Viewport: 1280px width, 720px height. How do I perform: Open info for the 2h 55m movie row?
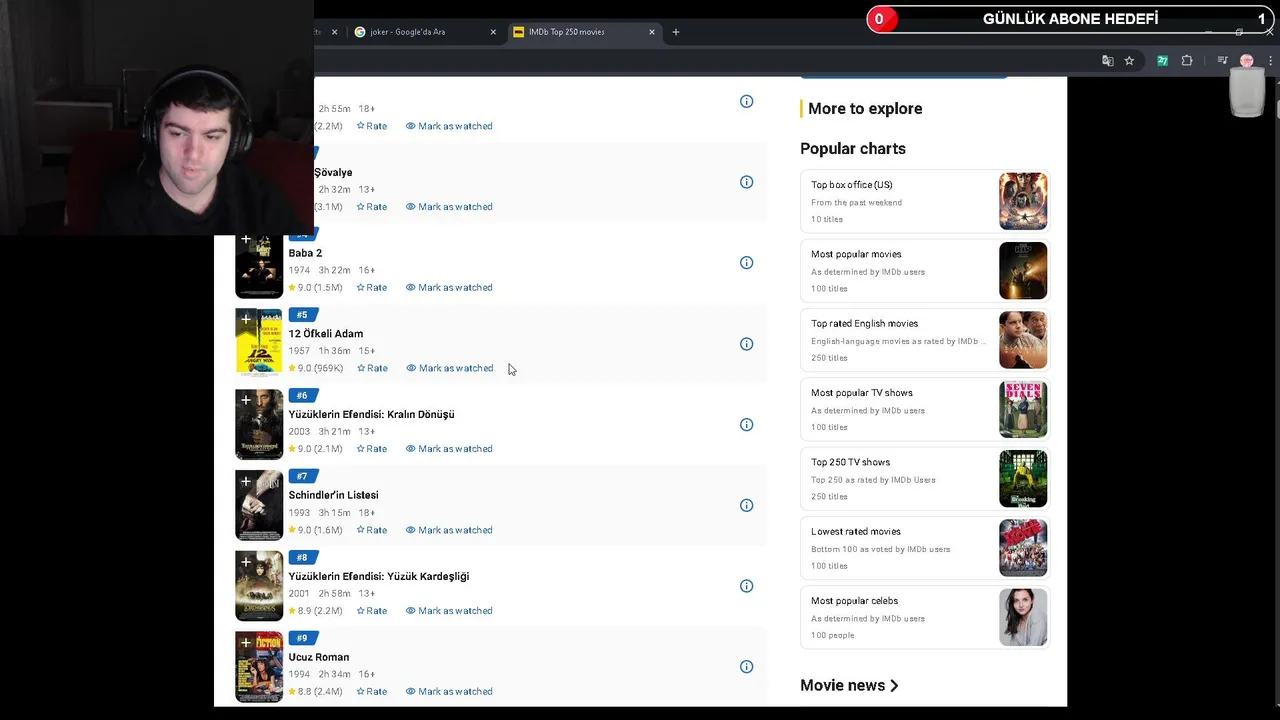(746, 101)
